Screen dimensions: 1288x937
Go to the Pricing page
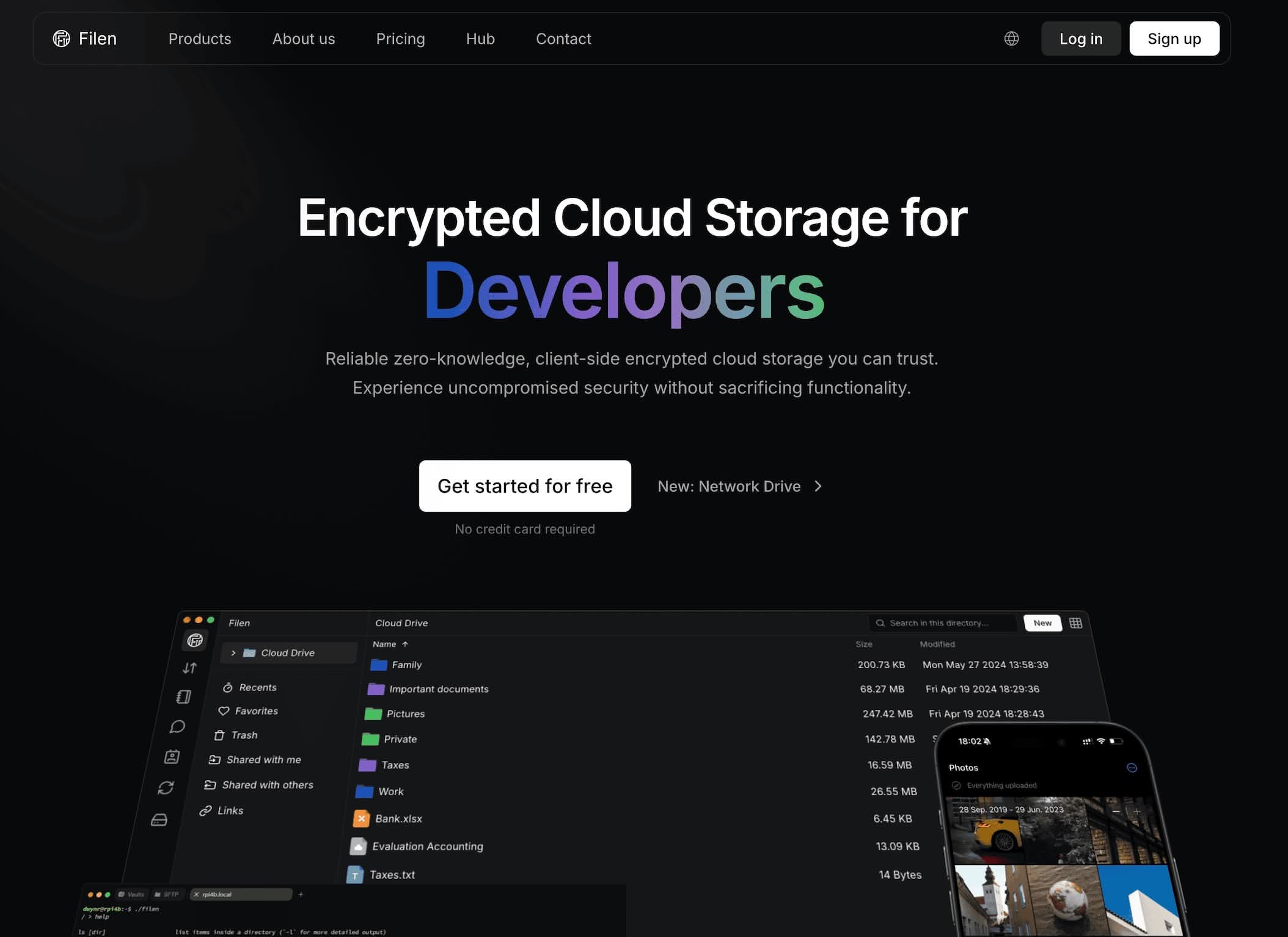[400, 38]
